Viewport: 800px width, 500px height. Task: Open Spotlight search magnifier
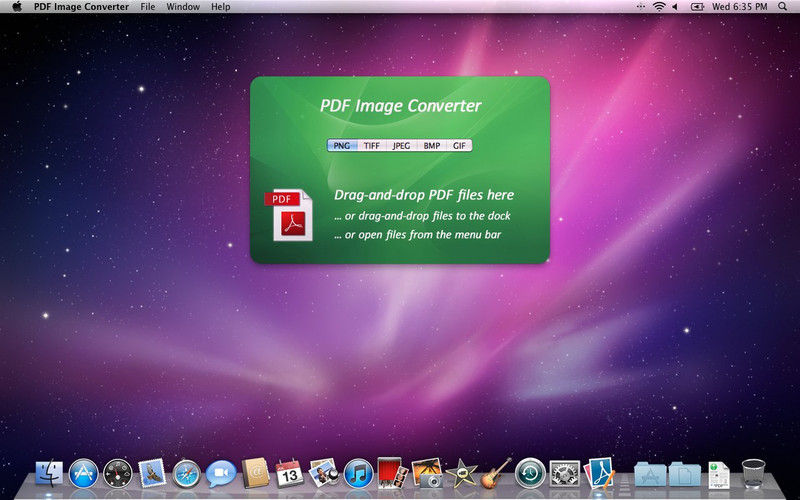click(x=783, y=7)
